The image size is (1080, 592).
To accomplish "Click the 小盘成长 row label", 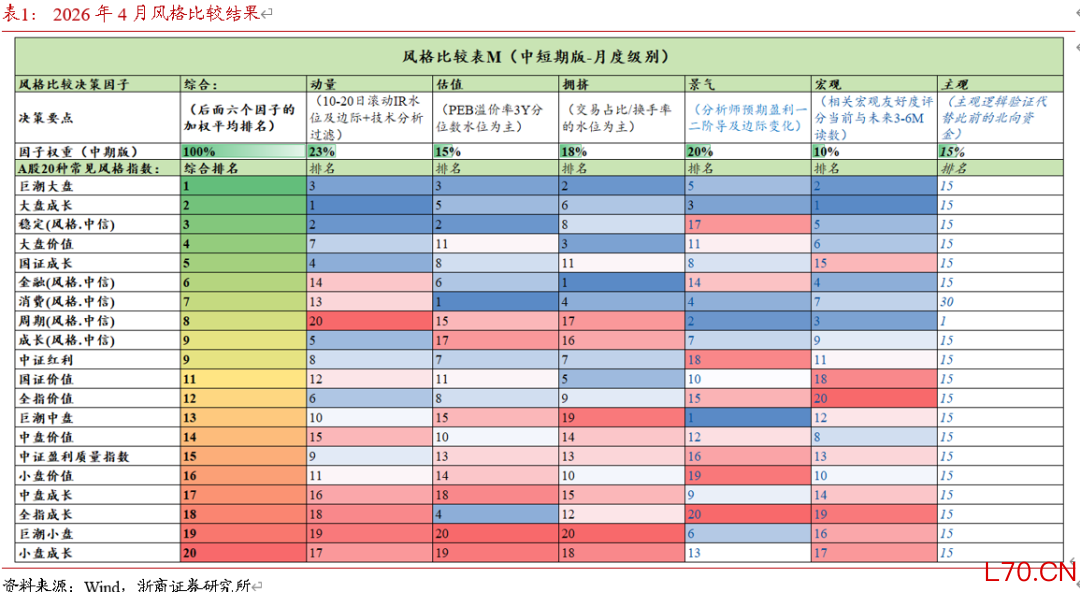I will (x=46, y=552).
